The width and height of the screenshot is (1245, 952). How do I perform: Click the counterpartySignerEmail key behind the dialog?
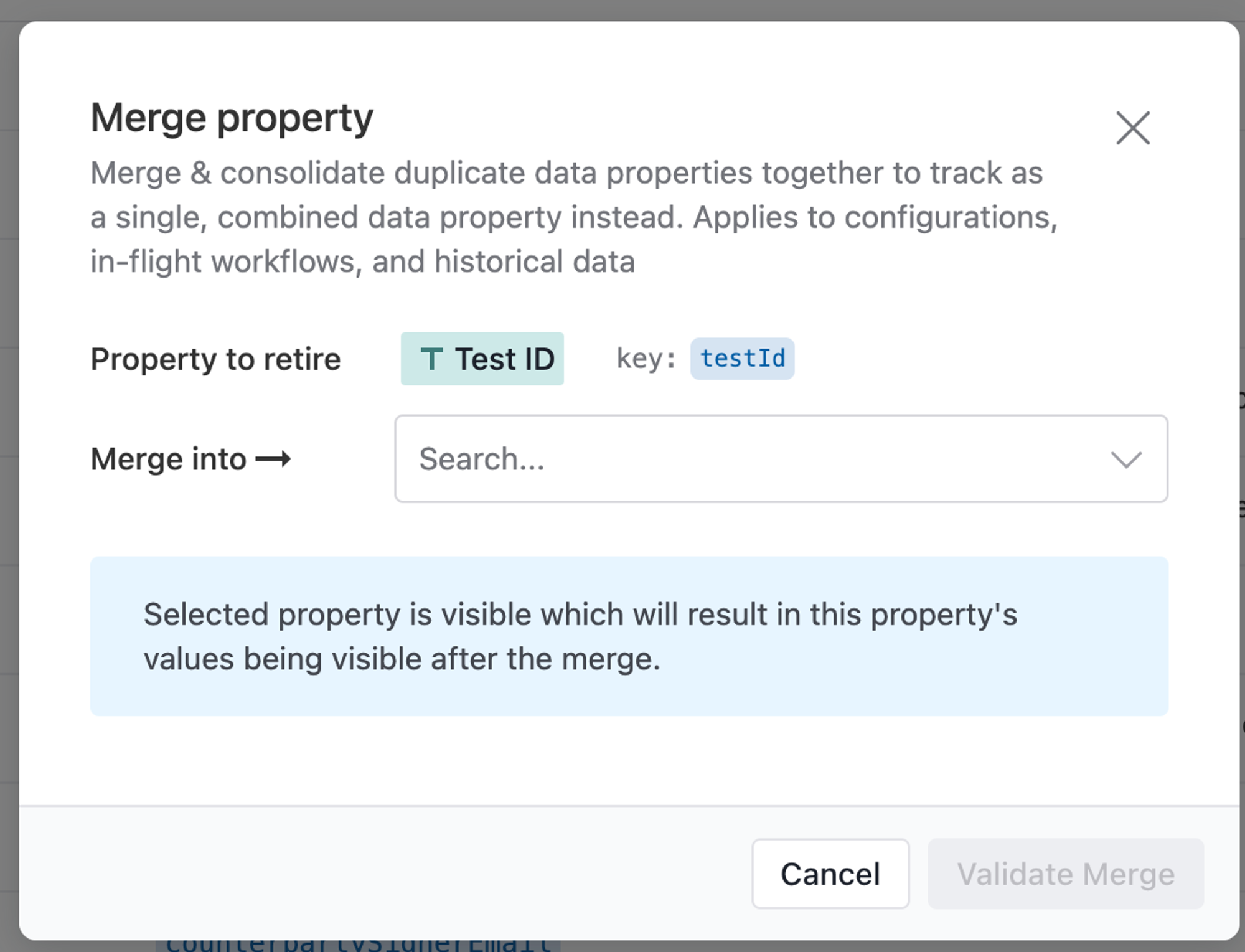pos(358,946)
